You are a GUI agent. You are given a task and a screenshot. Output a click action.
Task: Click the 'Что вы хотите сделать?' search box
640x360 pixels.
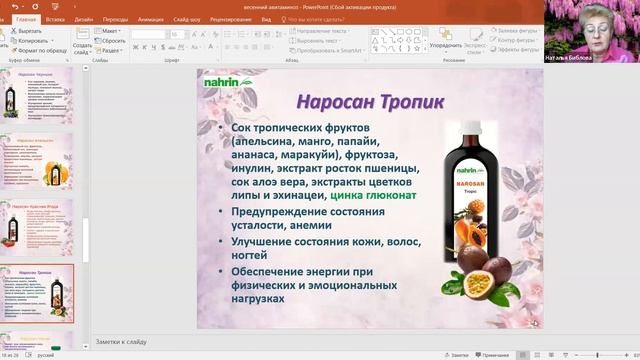(x=313, y=19)
